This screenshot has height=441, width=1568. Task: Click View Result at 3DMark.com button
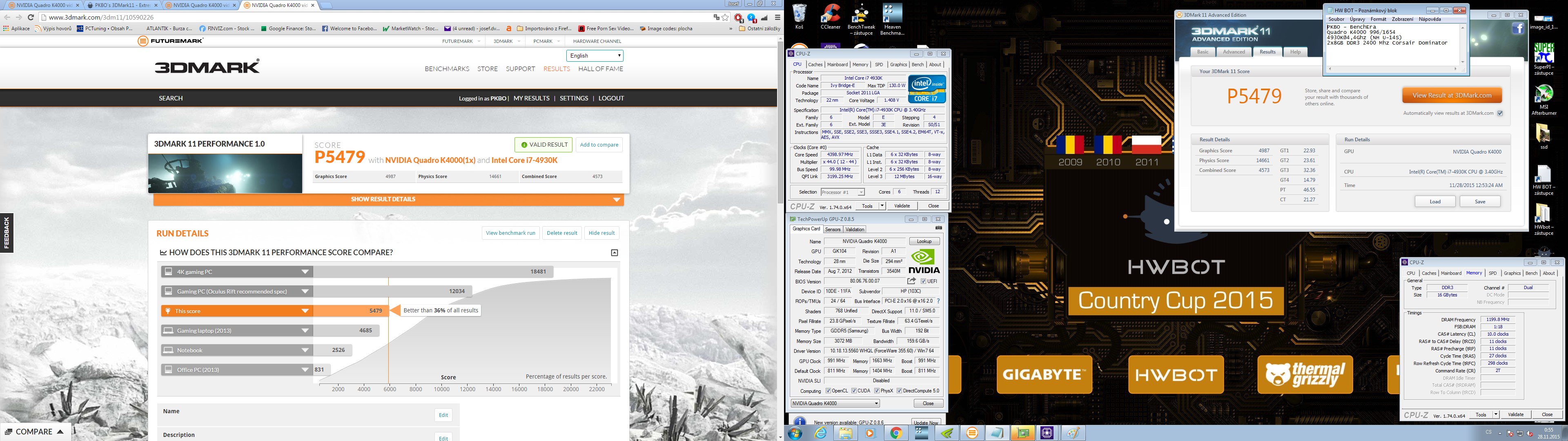(1452, 95)
